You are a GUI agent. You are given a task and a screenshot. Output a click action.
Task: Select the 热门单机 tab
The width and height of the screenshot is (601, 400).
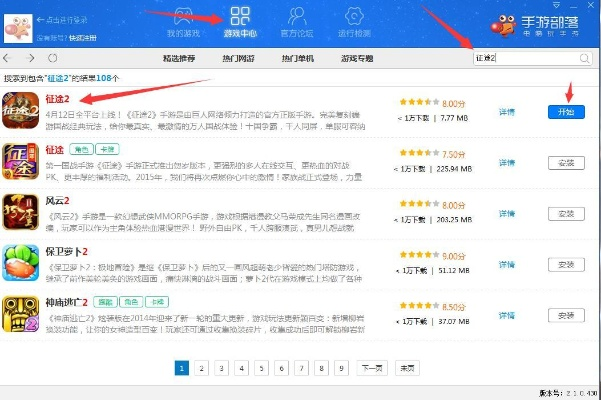coord(298,59)
